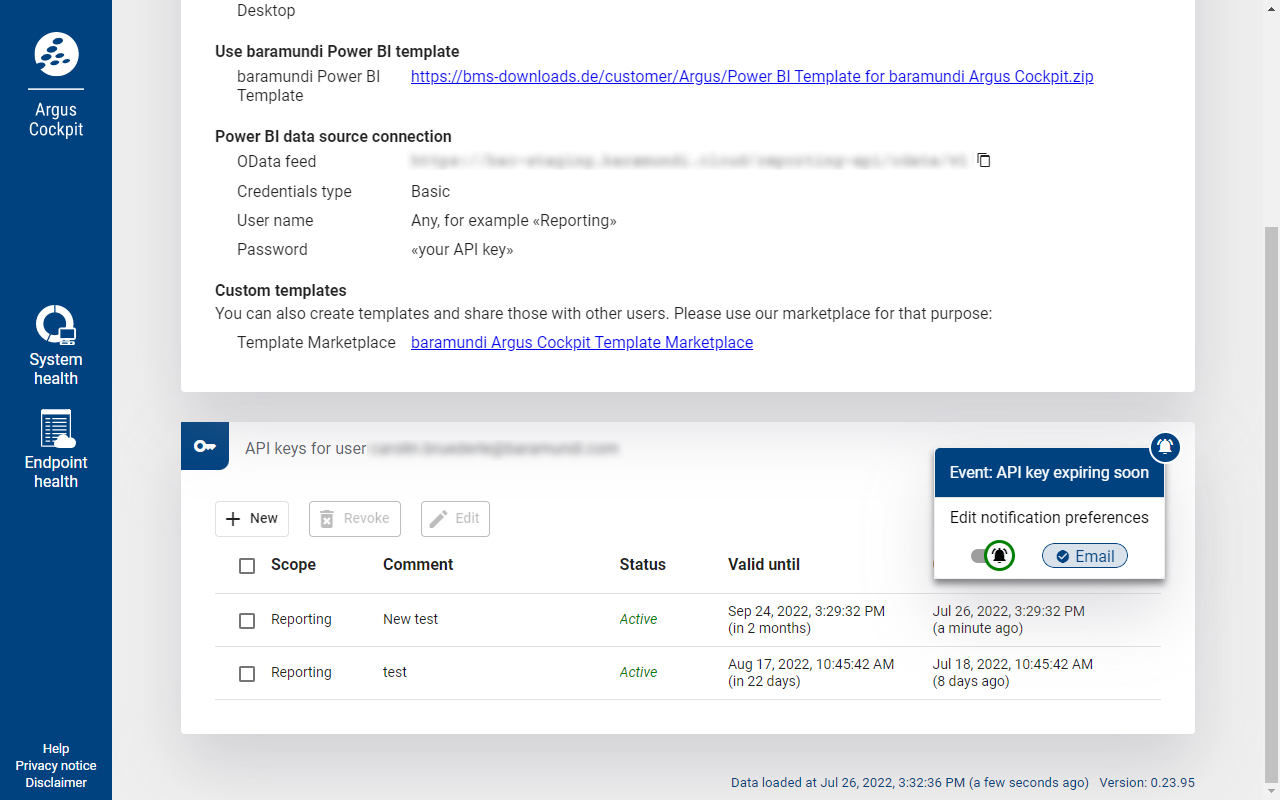Click New to create an API key
Viewport: 1280px width, 800px height.
tap(252, 518)
